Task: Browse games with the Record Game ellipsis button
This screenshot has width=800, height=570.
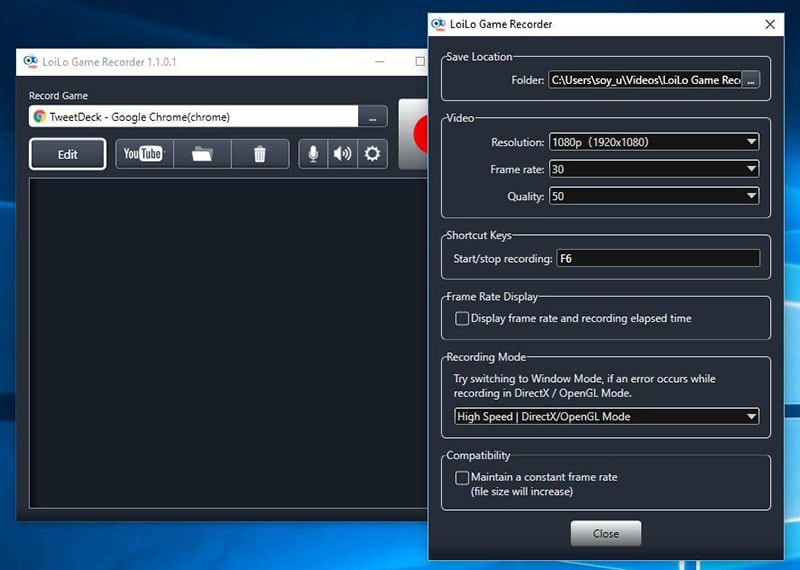Action: click(372, 117)
